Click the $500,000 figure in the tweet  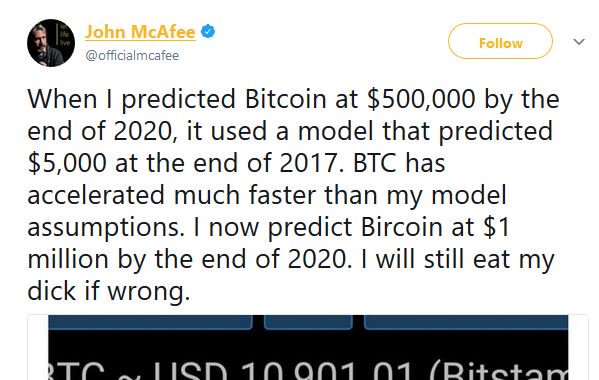pyautogui.click(x=421, y=99)
